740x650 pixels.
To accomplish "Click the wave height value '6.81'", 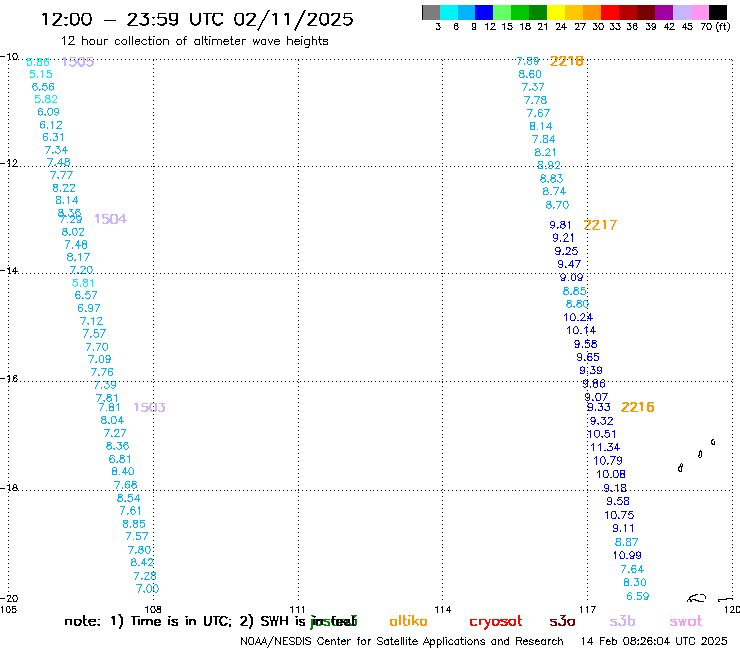I will pyautogui.click(x=120, y=459).
